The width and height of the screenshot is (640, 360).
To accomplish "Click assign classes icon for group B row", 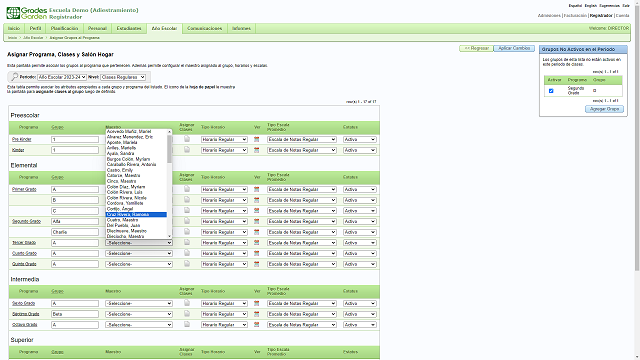I will coord(187,200).
